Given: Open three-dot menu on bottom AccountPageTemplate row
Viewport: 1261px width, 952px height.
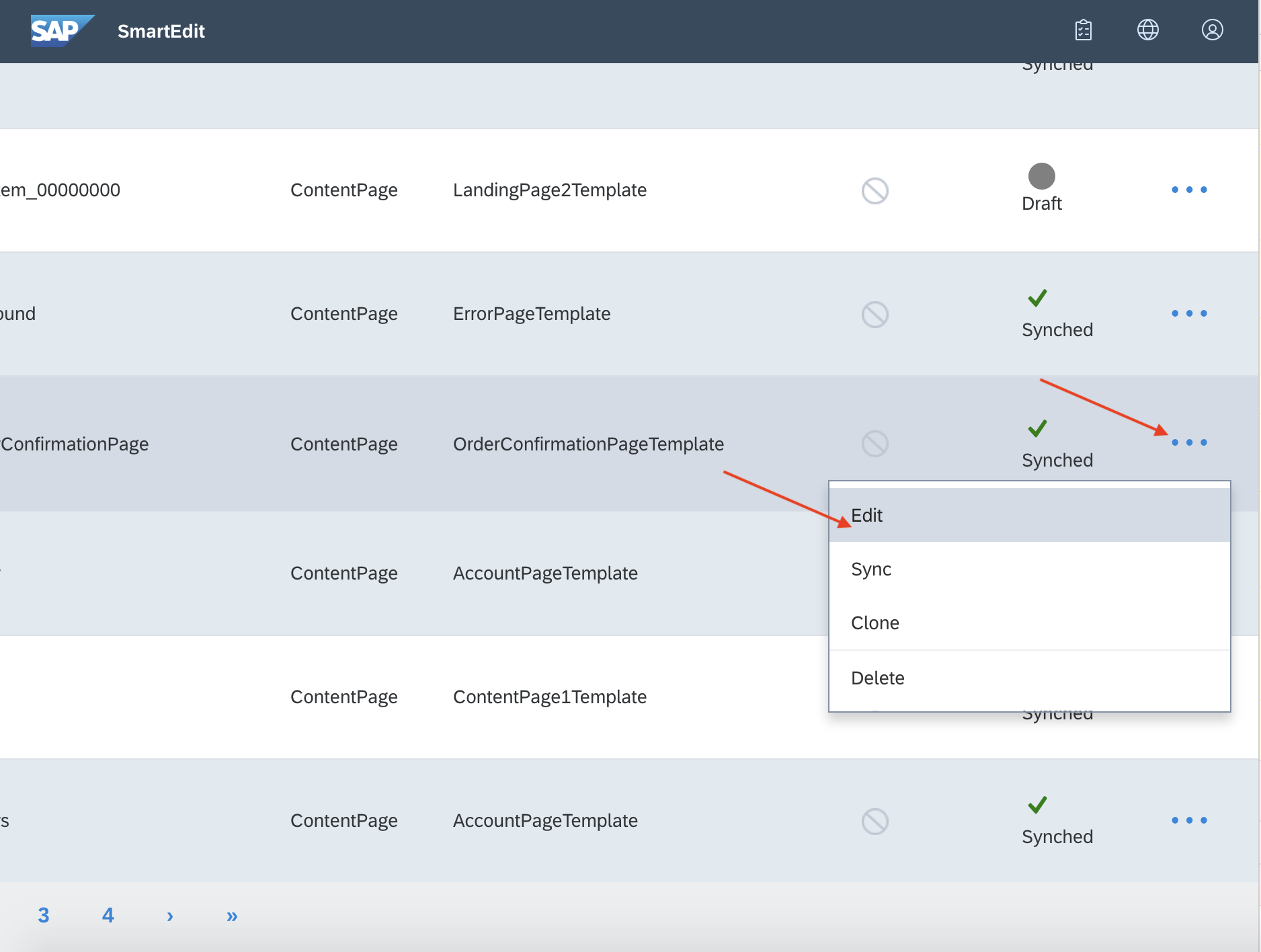Looking at the screenshot, I should point(1188,820).
